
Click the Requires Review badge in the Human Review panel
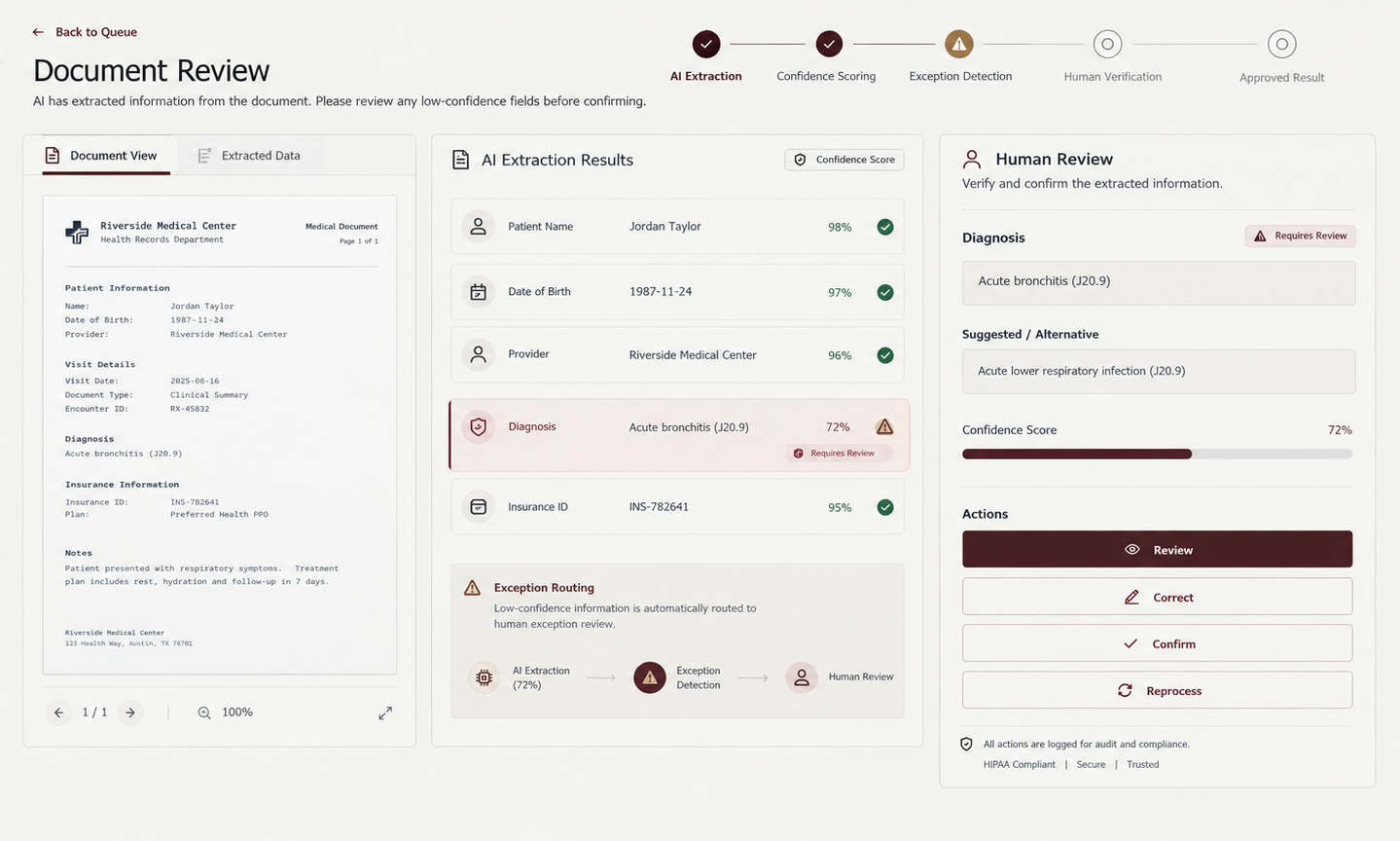click(x=1300, y=236)
